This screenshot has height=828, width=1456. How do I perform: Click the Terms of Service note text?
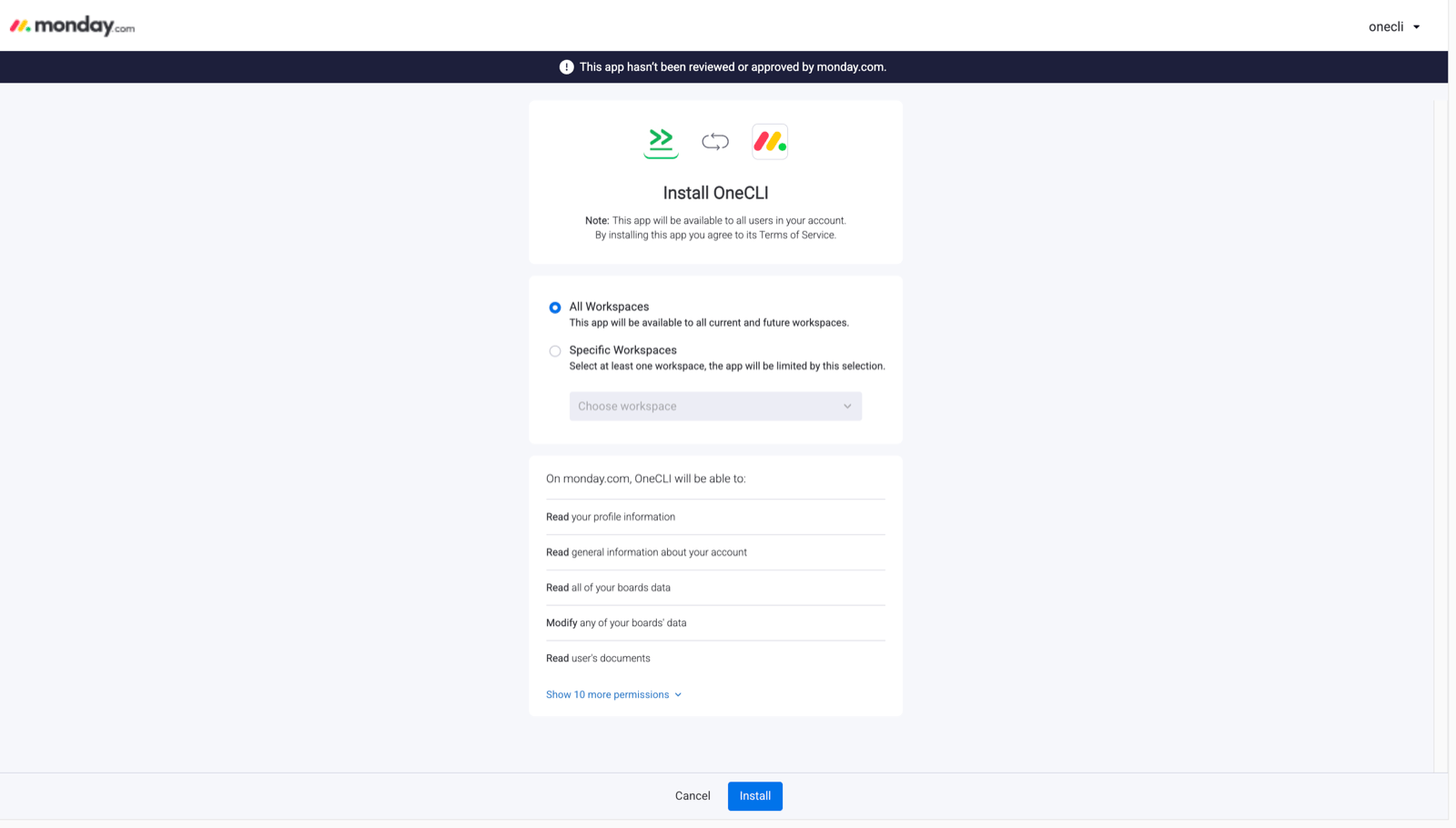[x=715, y=235]
